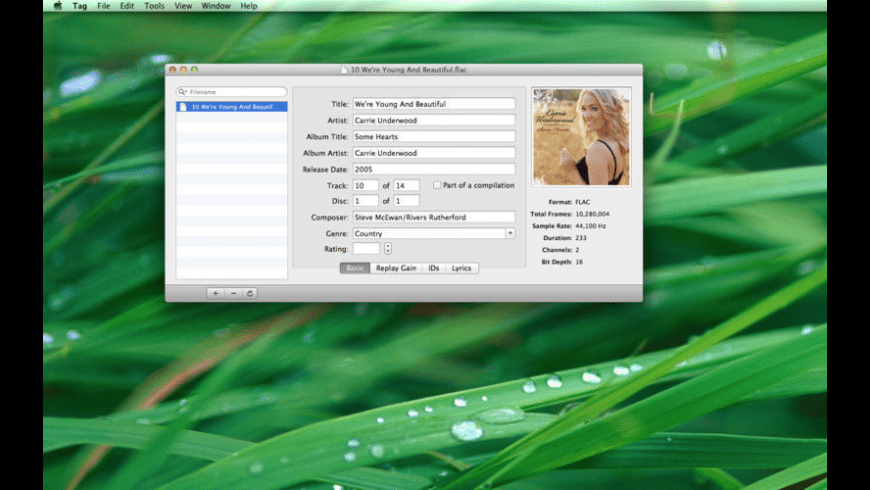The height and width of the screenshot is (490, 870).
Task: Click the Rating field
Action: point(366,249)
